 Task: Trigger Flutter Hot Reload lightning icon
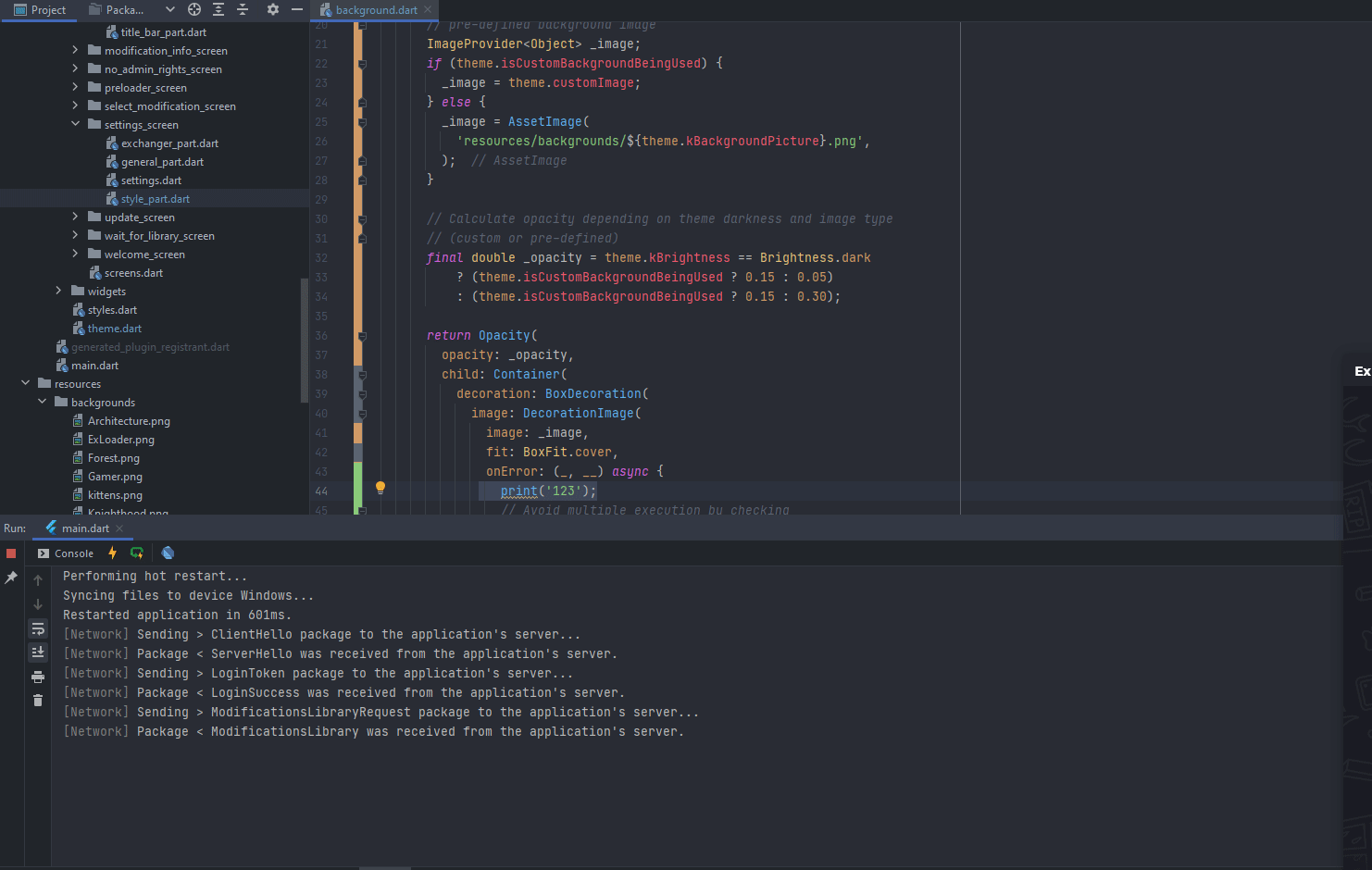click(x=113, y=553)
